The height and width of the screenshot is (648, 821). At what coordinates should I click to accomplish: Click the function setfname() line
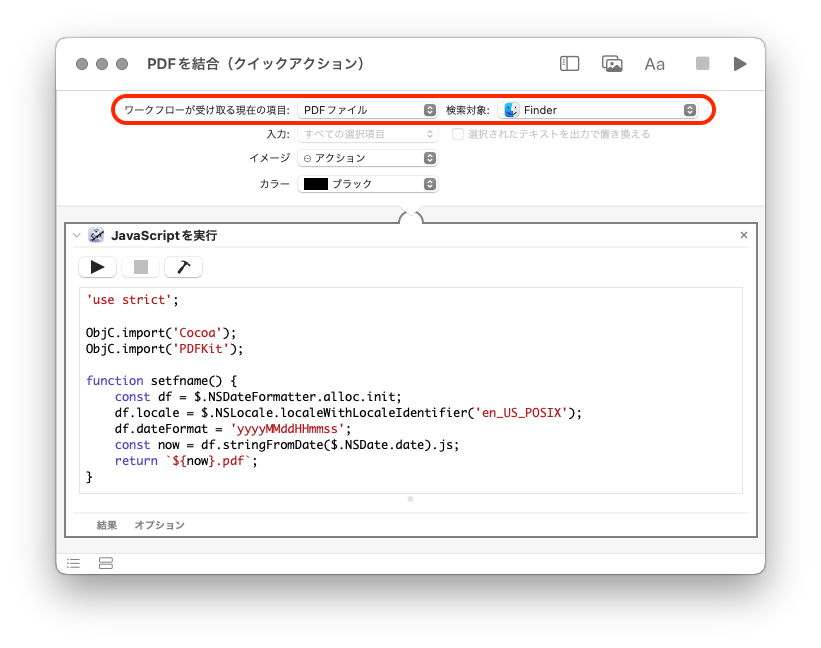pyautogui.click(x=161, y=381)
